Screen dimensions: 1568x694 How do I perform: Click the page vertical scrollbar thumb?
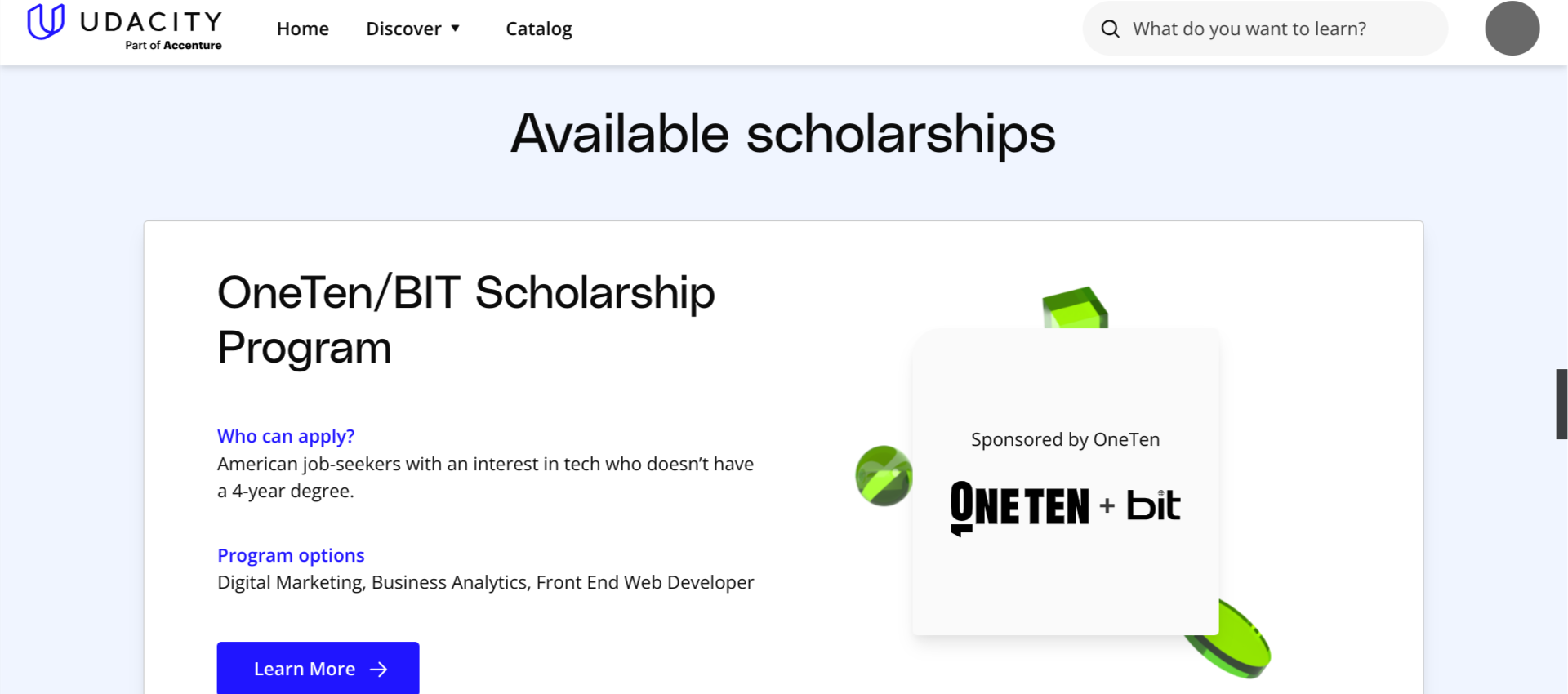pyautogui.click(x=1561, y=404)
